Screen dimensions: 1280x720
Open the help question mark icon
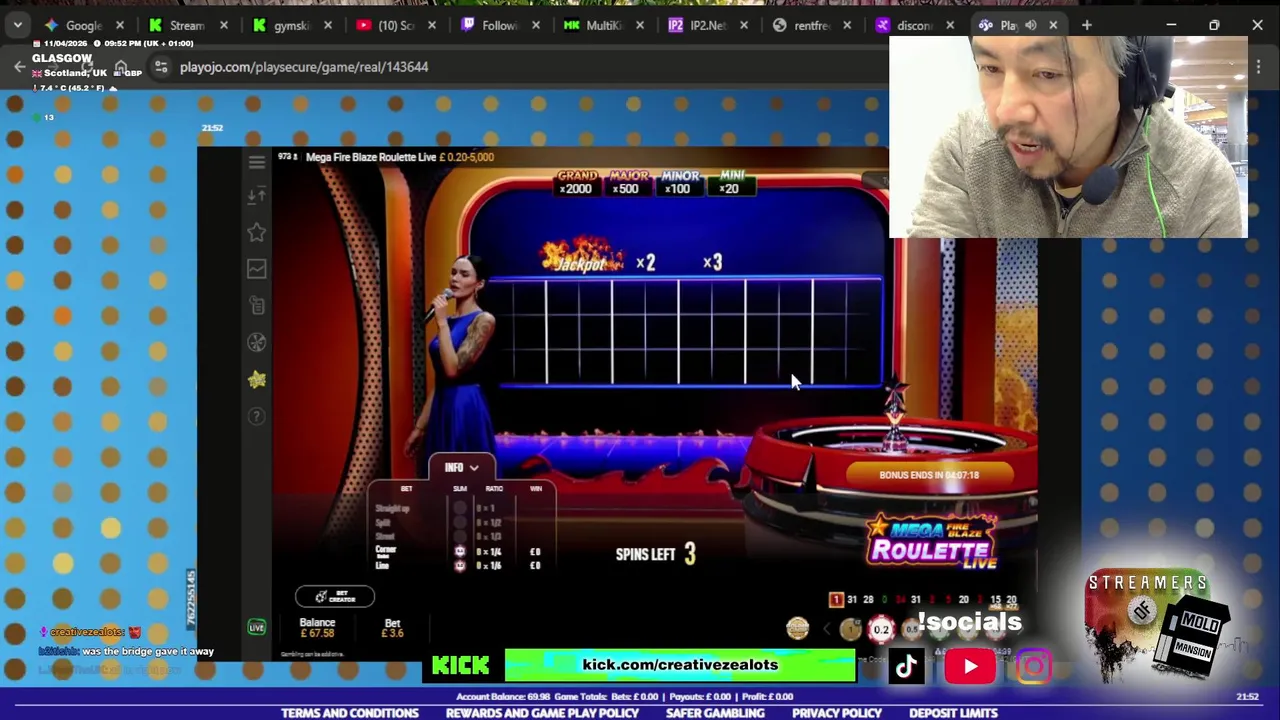pyautogui.click(x=257, y=416)
